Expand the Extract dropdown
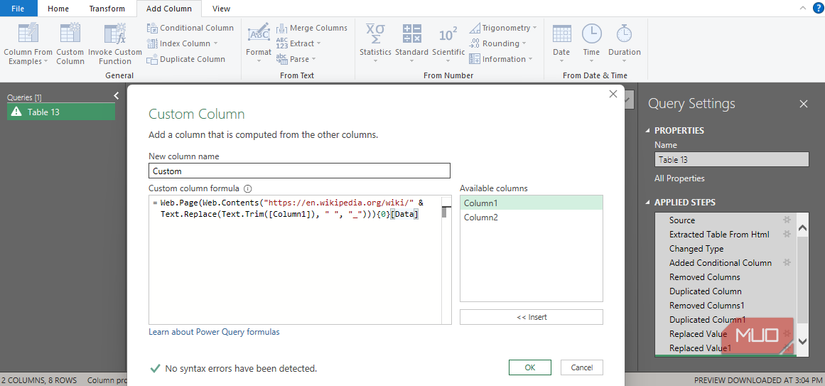825x386 pixels. pyautogui.click(x=319, y=44)
